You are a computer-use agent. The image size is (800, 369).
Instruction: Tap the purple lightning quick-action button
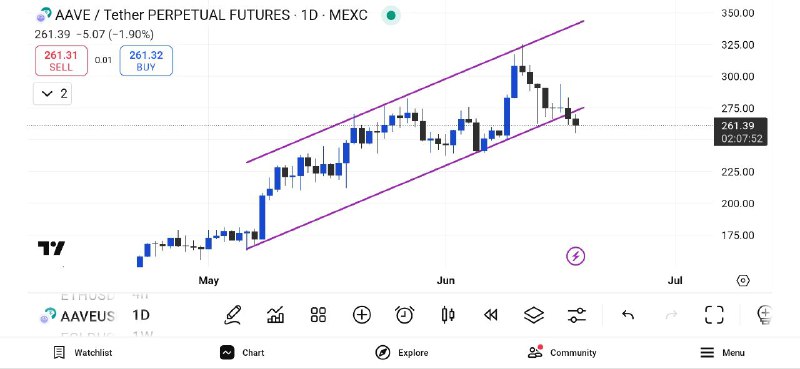click(576, 256)
